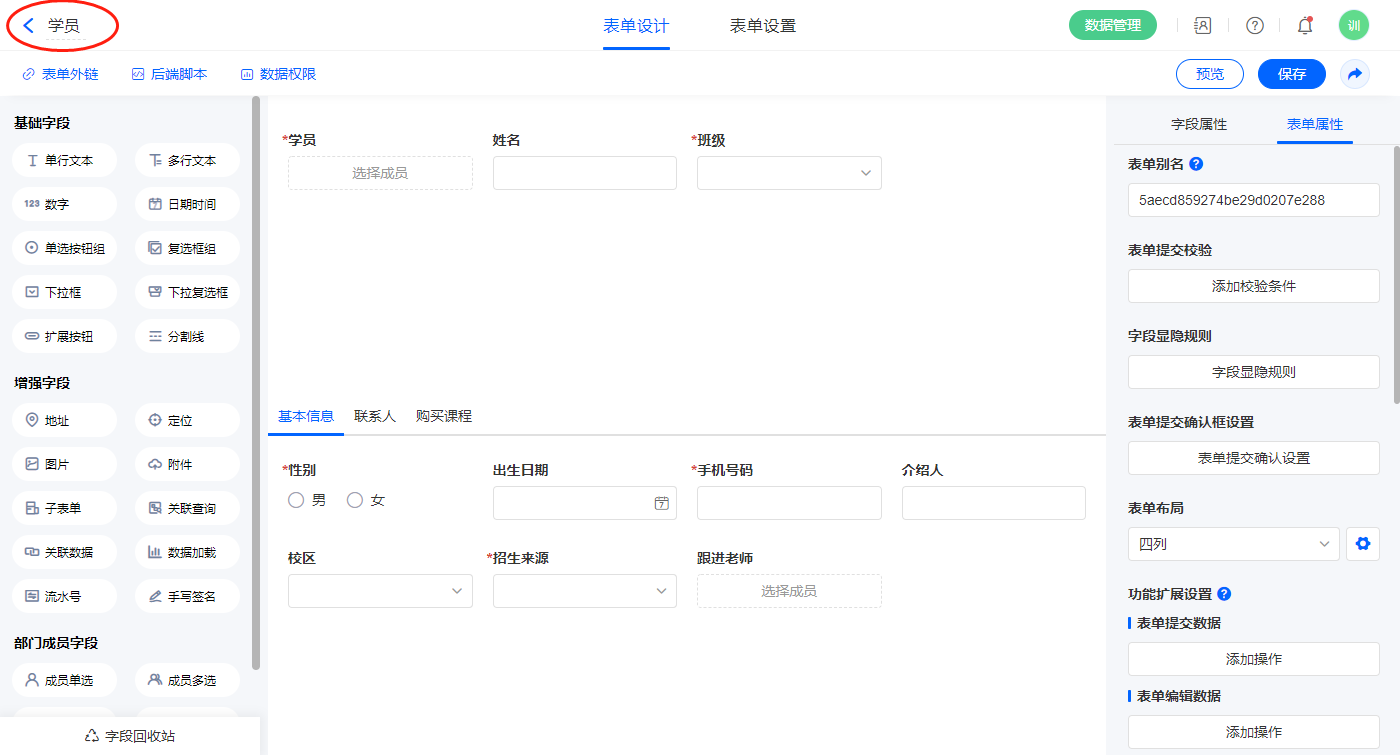Viewport: 1400px width, 755px height.
Task: Select the 手写签名 field type
Action: [x=187, y=596]
